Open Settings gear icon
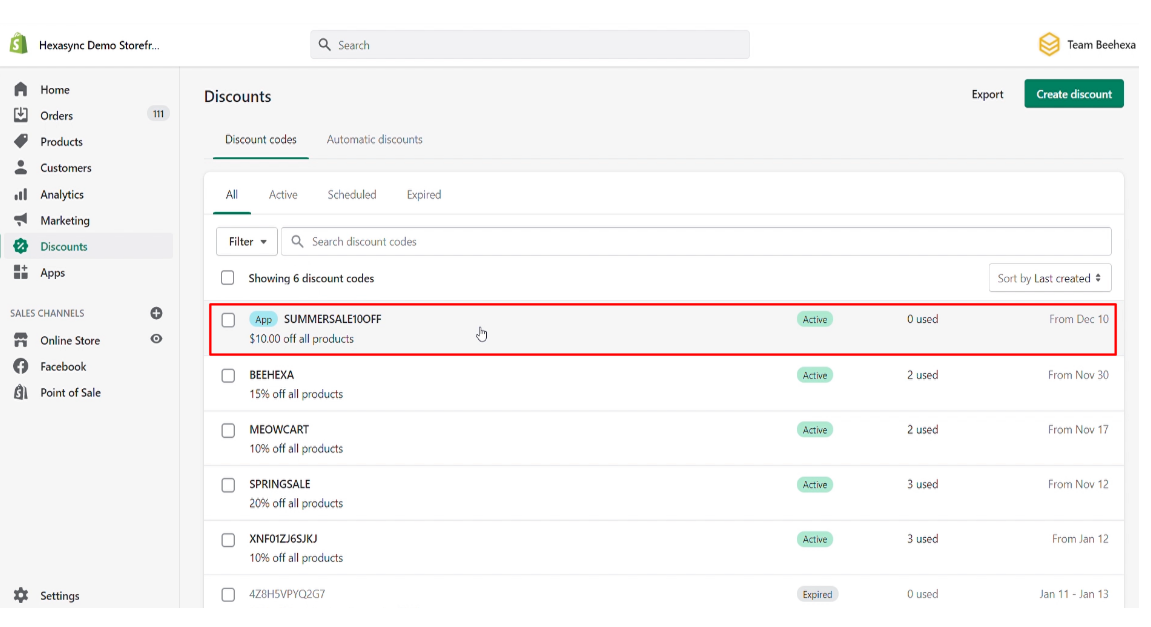Image resolution: width=1151 pixels, height=627 pixels. click(21, 595)
